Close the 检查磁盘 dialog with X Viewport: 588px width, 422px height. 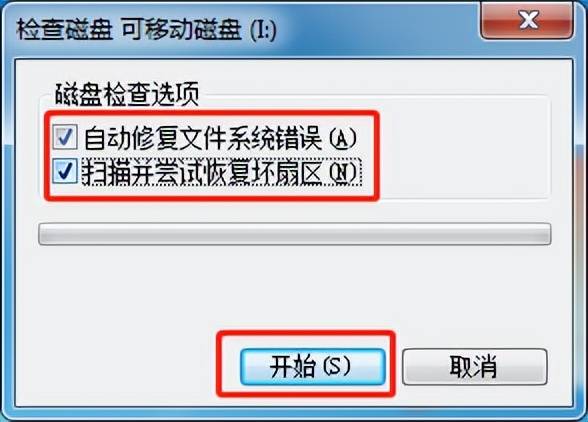point(527,21)
